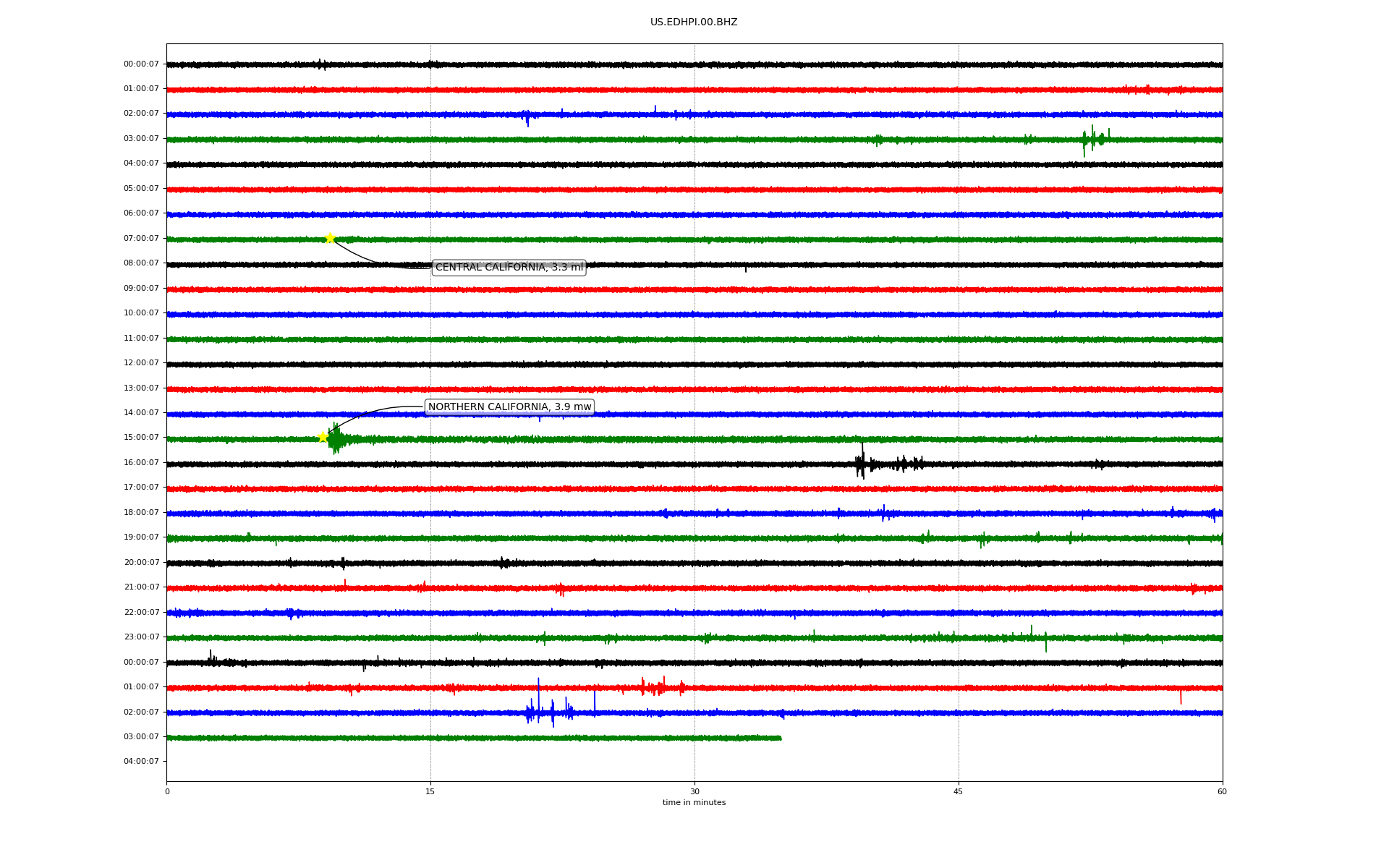Click the yellow star on the 07:00:07 trace
This screenshot has width=1389, height=868.
[330, 238]
